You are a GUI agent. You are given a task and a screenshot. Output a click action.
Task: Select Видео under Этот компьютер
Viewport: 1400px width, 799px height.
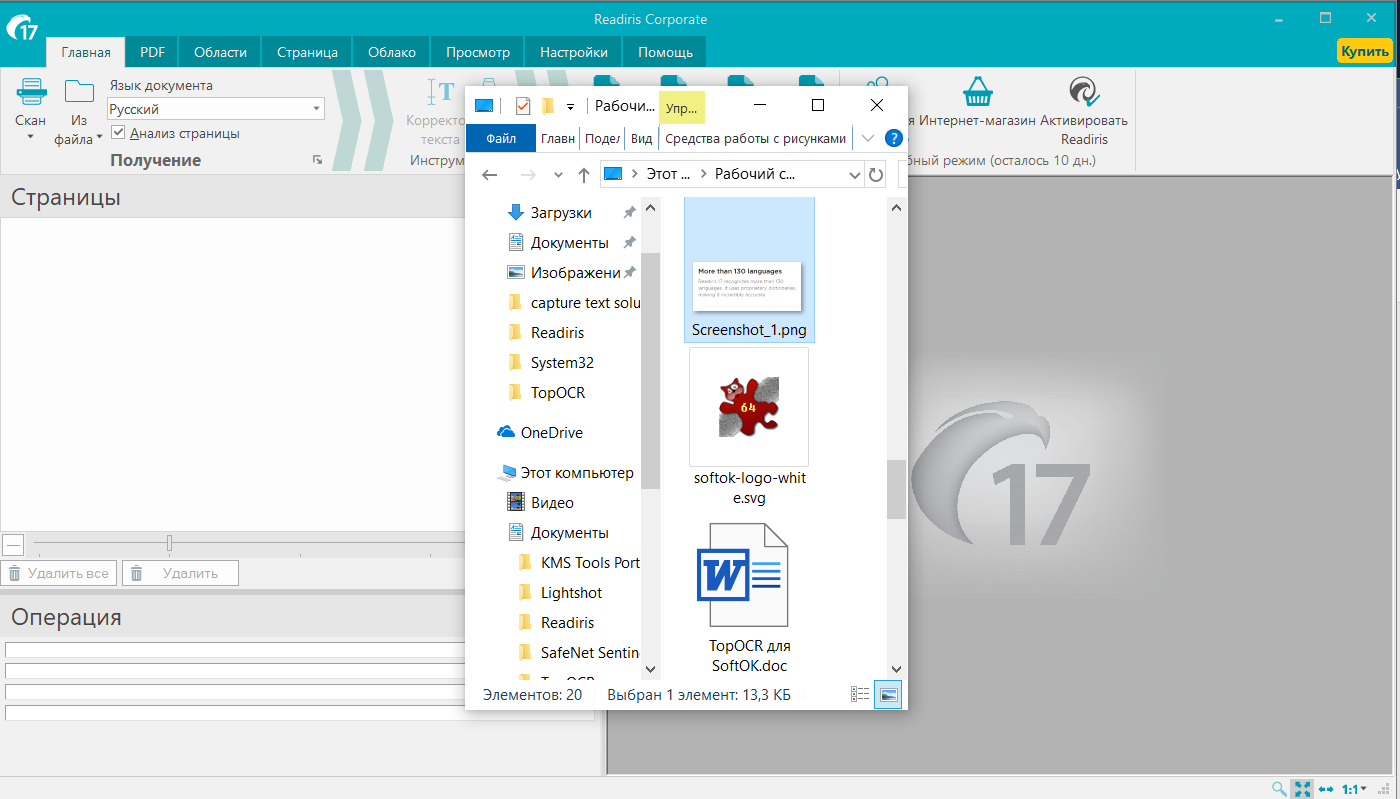(x=541, y=503)
